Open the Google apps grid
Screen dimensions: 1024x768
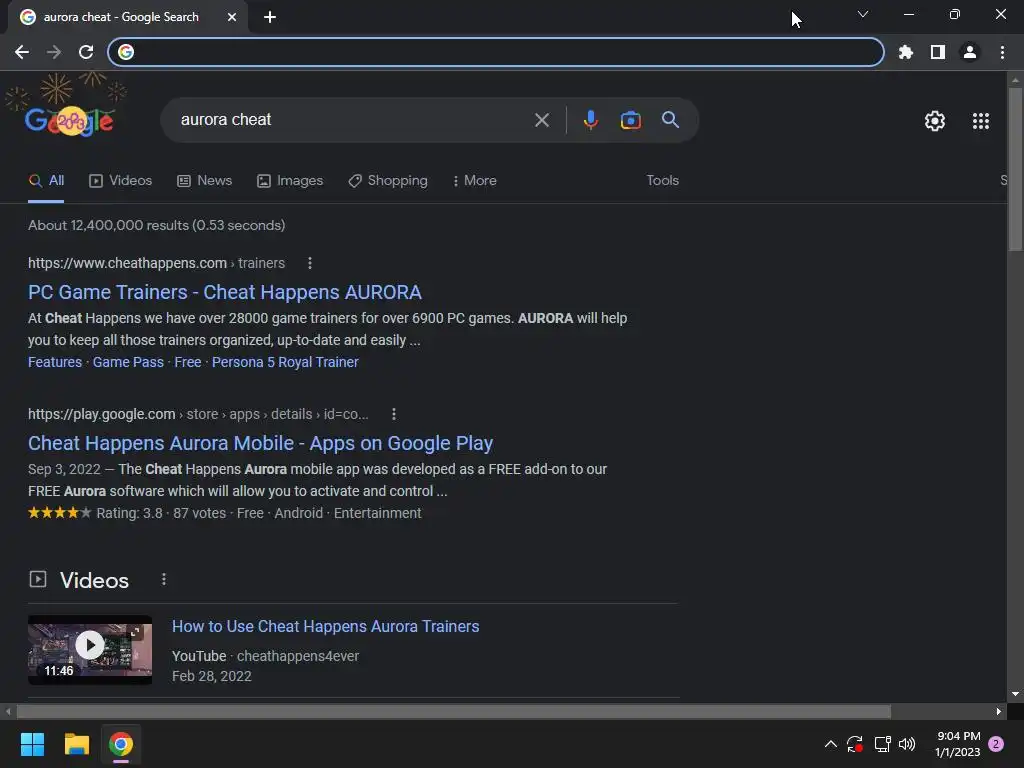980,121
